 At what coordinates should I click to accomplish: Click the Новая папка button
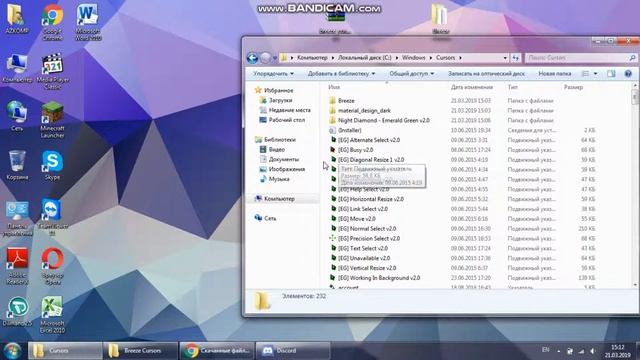tap(555, 74)
